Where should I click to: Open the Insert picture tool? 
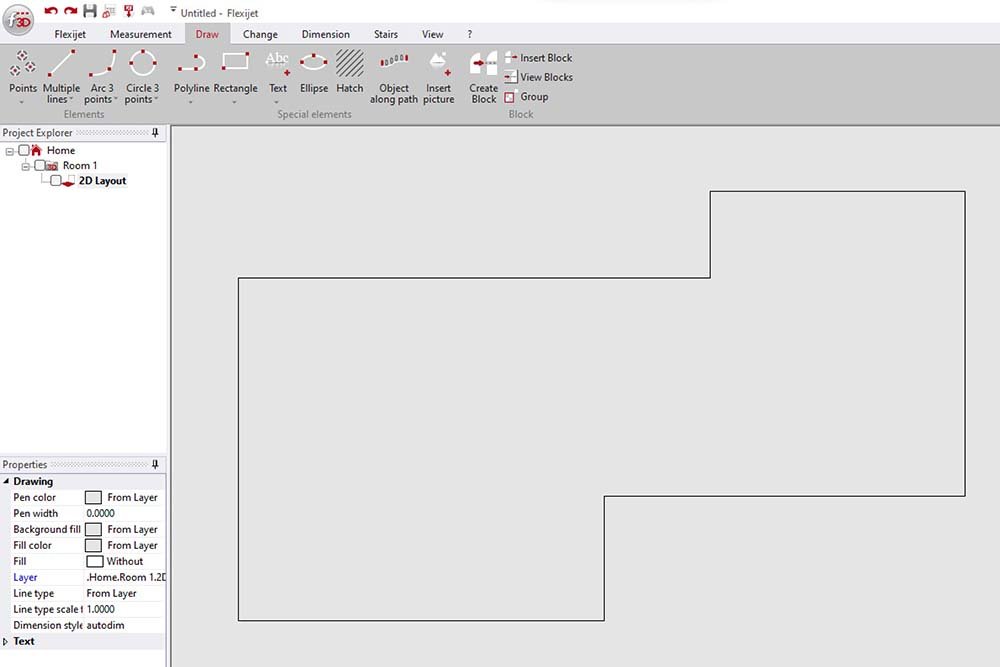point(438,70)
